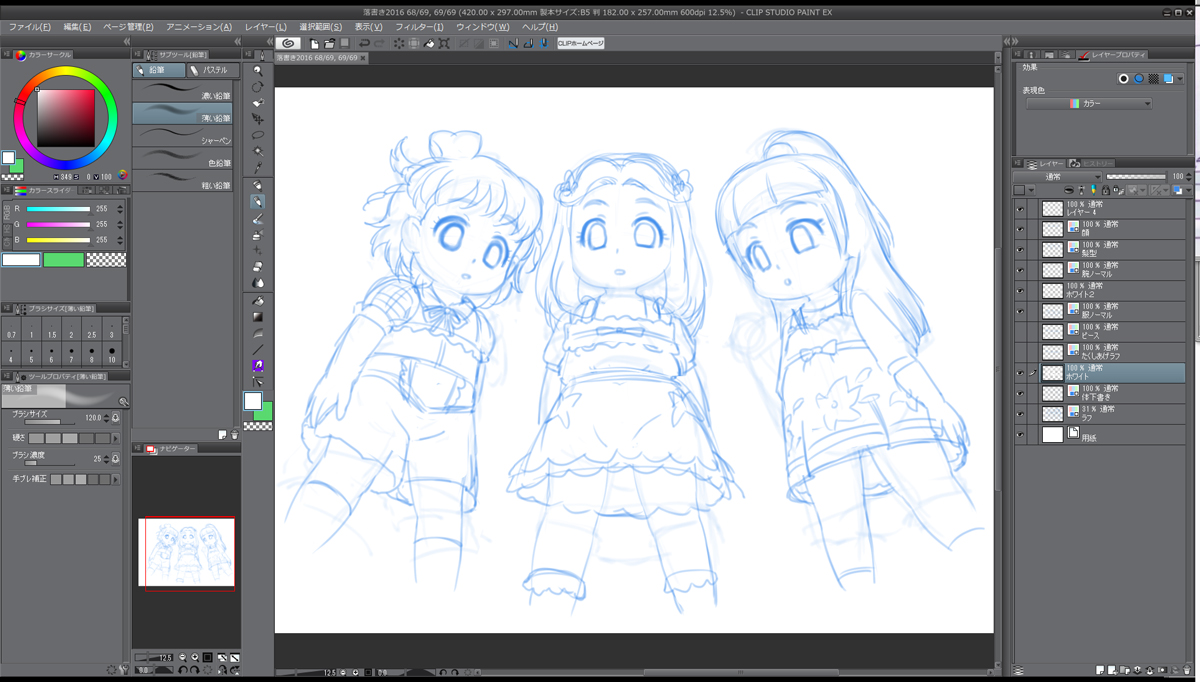Open the layer blending mode 通常 dropdown
The width and height of the screenshot is (1200, 682).
[1058, 177]
